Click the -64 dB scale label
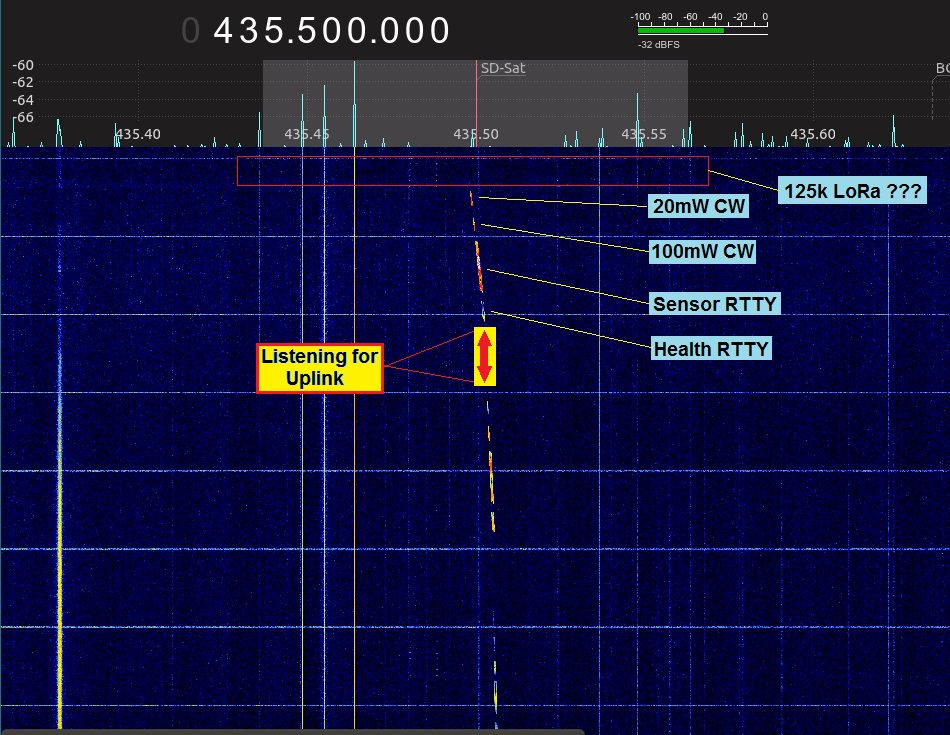This screenshot has height=735, width=950. 23,99
